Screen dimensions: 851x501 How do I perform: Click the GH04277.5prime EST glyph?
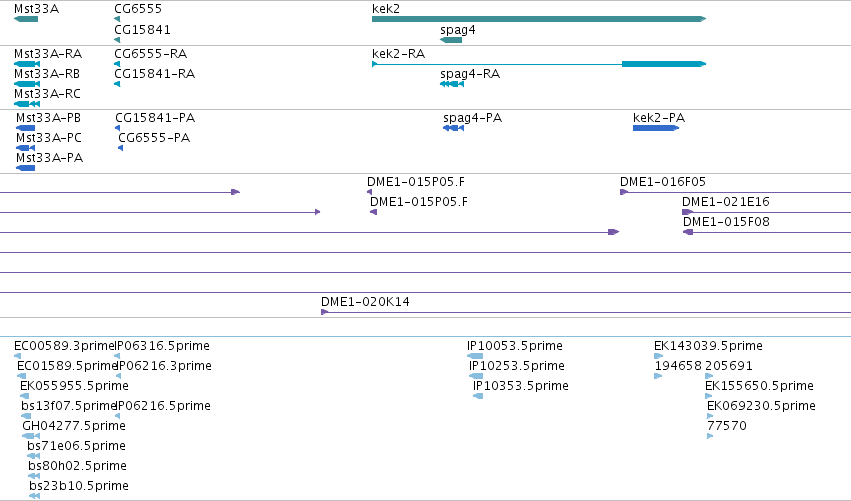(31, 436)
